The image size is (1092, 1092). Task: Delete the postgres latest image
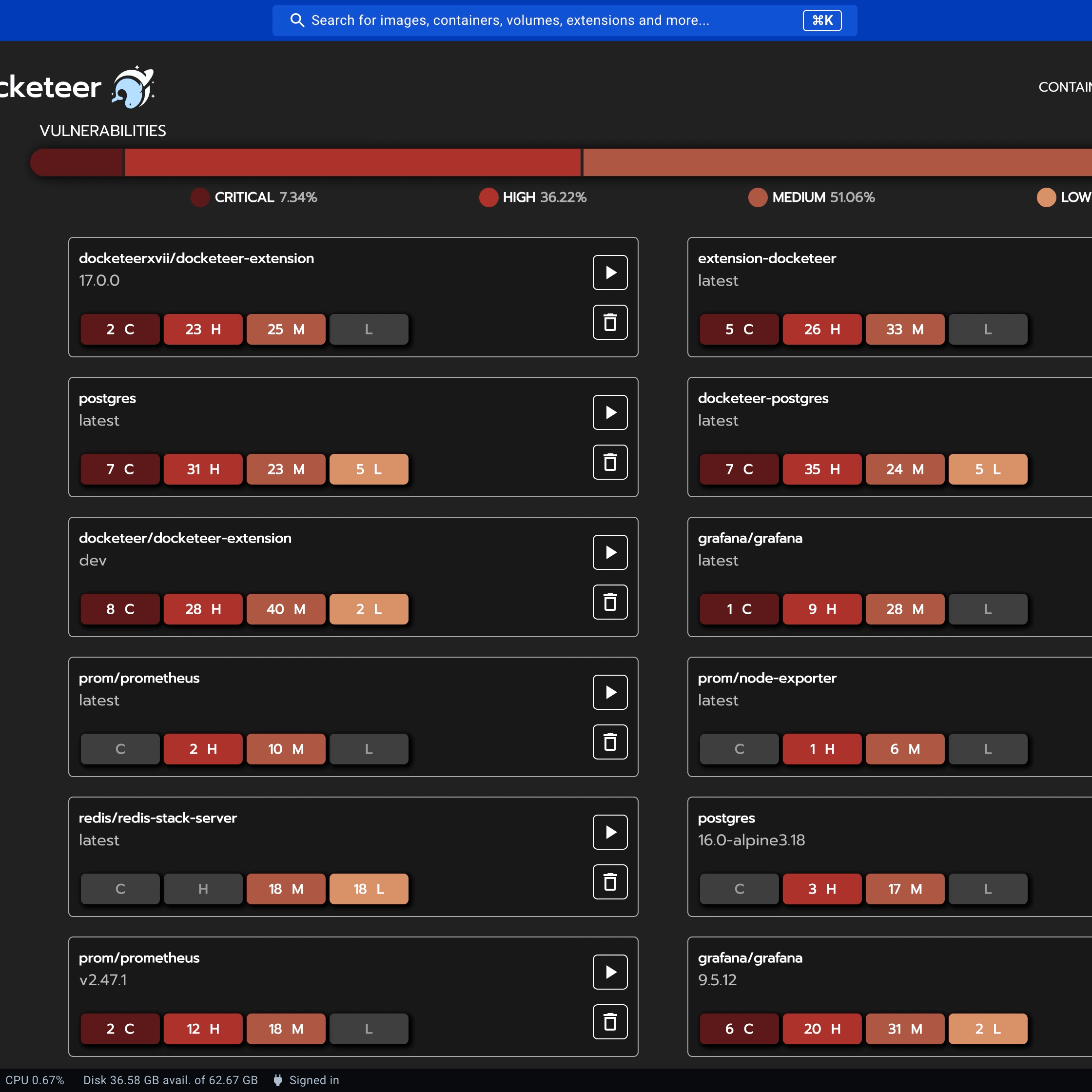coord(610,462)
